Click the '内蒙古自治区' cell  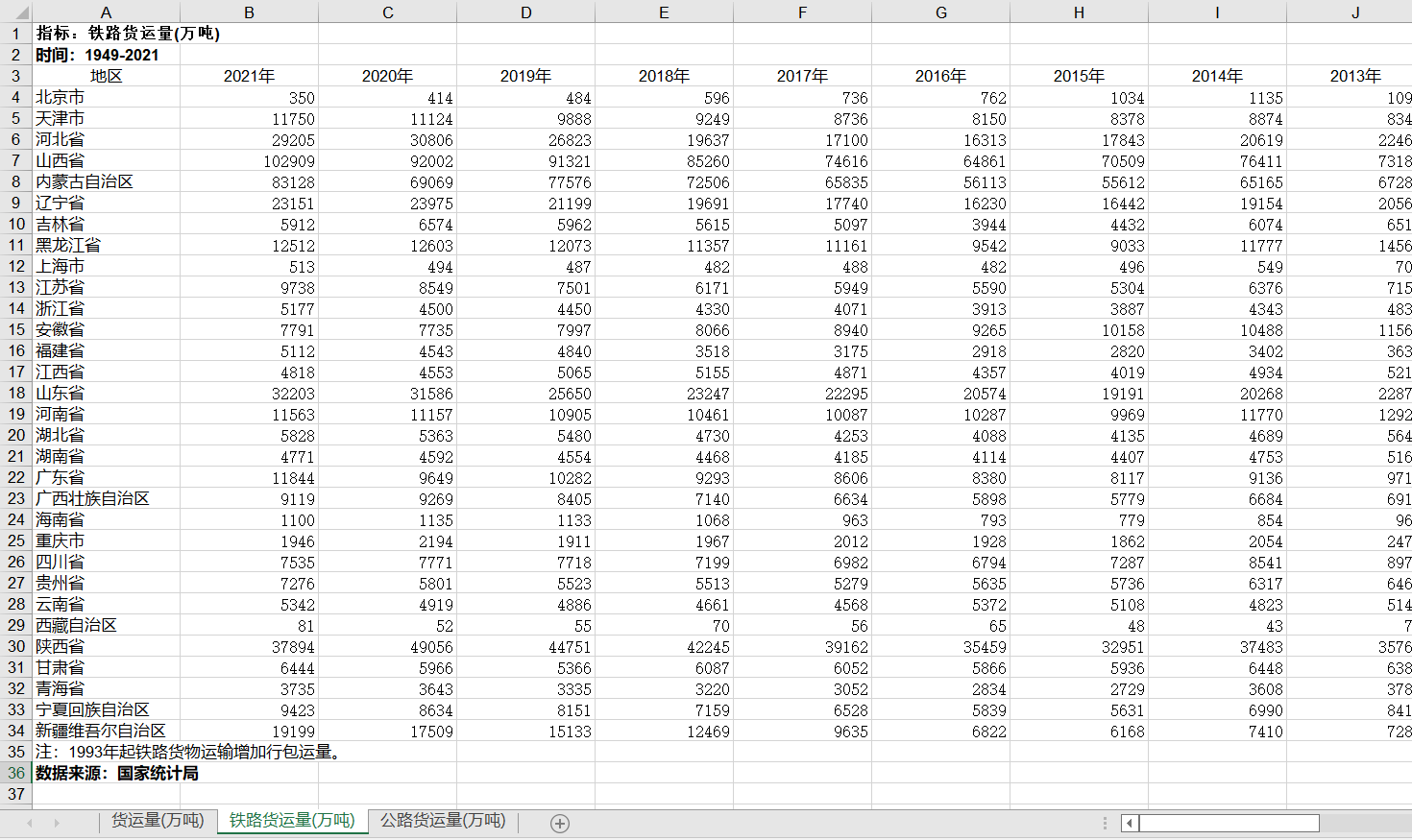[106, 181]
